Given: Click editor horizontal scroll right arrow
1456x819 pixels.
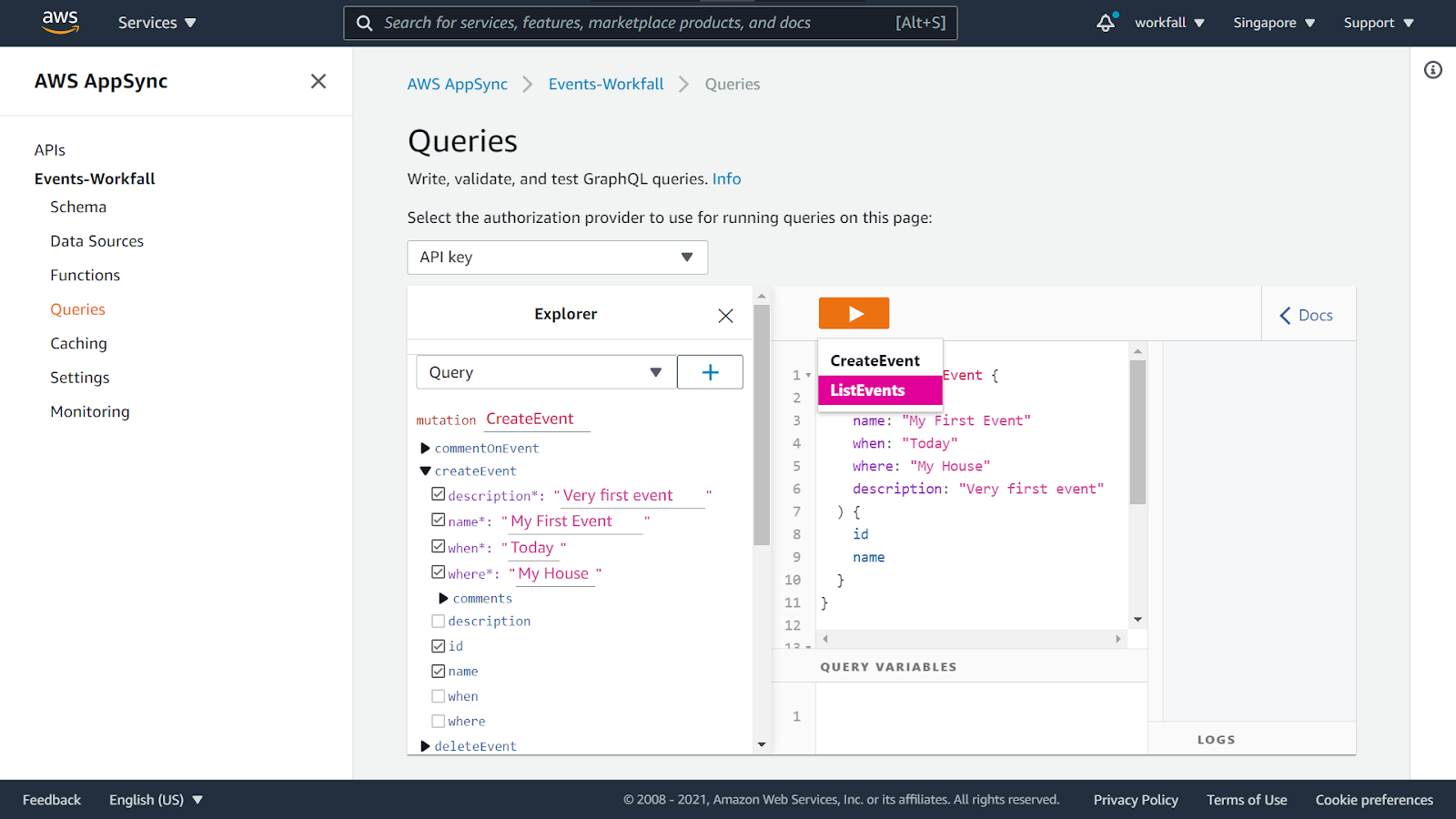Looking at the screenshot, I should coord(1118,639).
